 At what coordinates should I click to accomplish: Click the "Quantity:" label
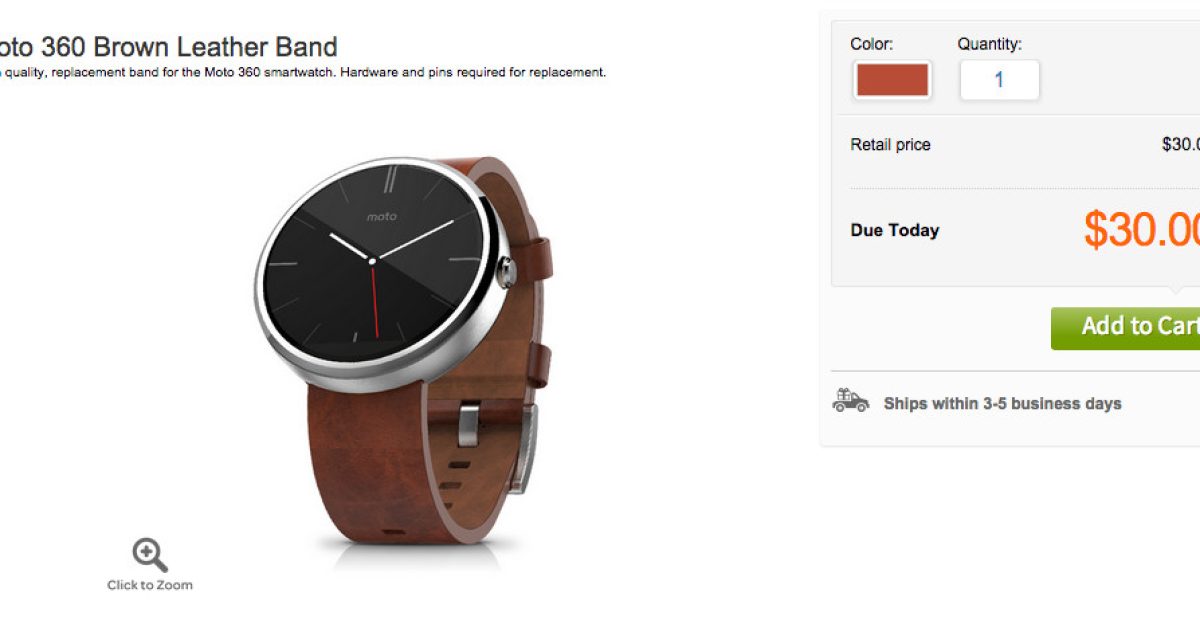pyautogui.click(x=989, y=44)
